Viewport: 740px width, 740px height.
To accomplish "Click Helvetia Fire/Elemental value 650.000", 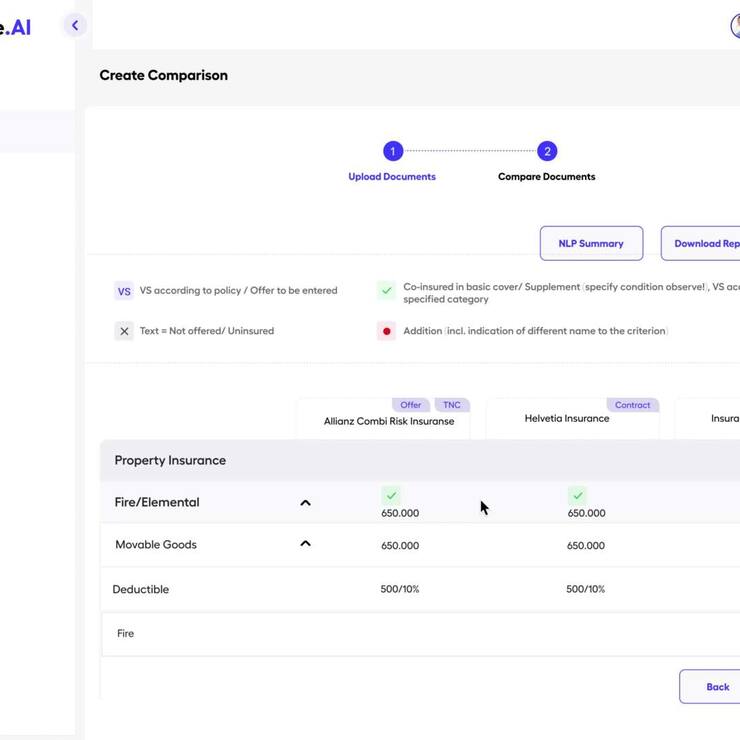I will (x=586, y=513).
